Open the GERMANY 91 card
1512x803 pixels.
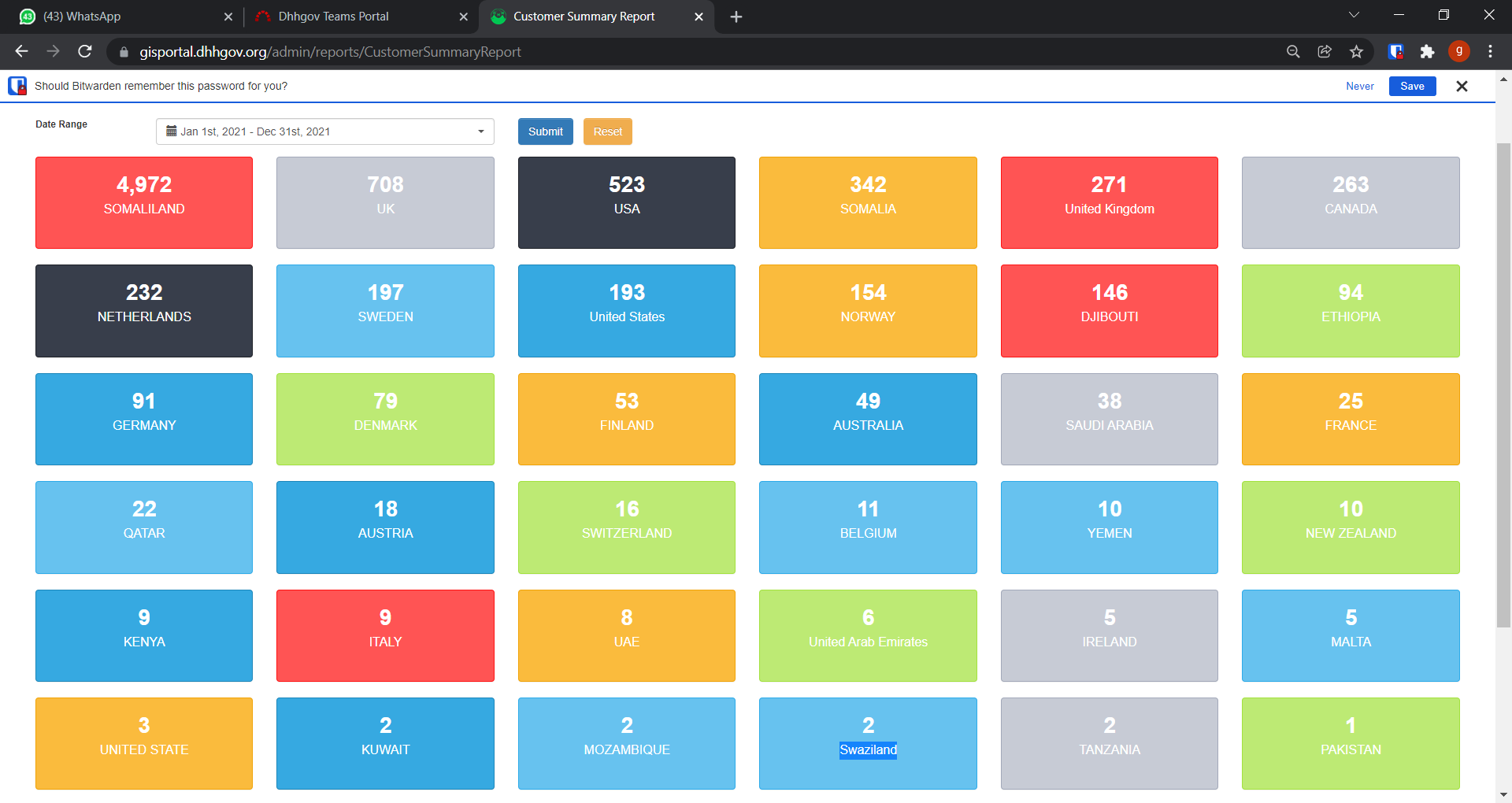144,419
